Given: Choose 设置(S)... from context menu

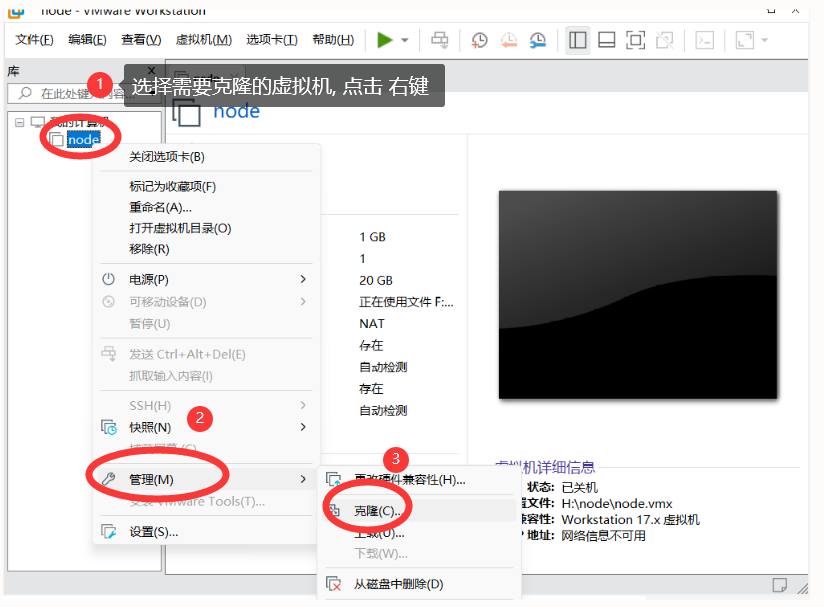Looking at the screenshot, I should 153,532.
